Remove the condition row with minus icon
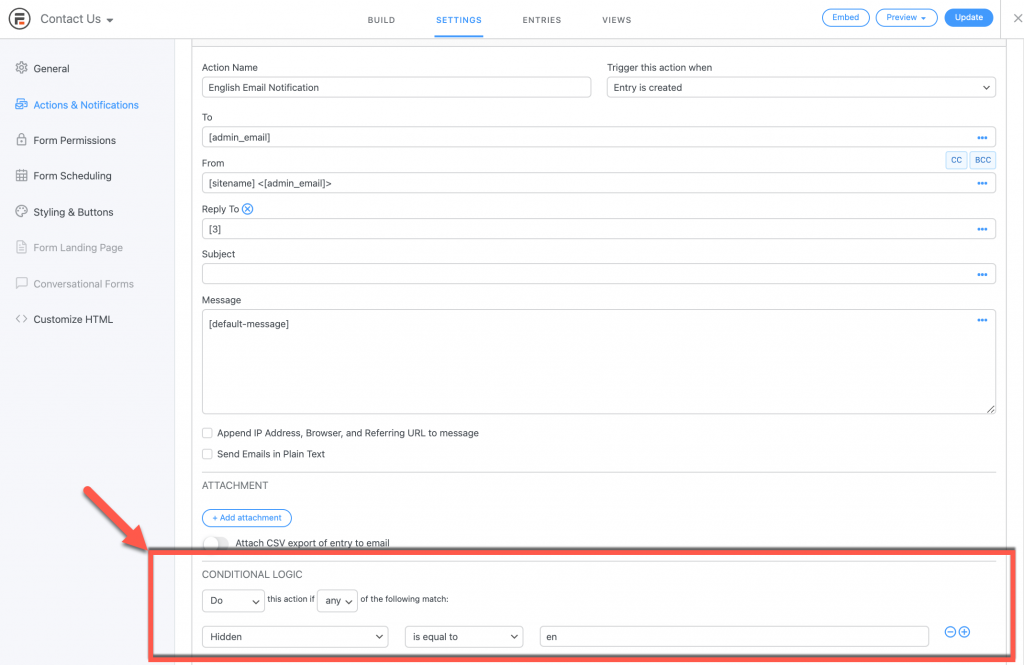 950,632
